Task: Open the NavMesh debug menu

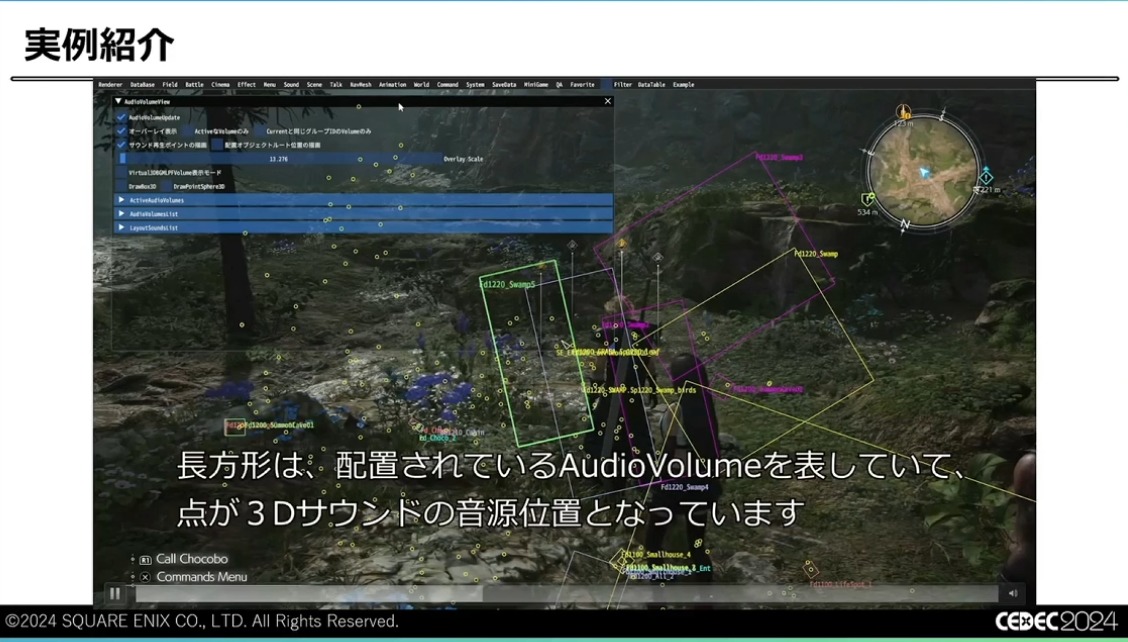Action: (x=361, y=85)
